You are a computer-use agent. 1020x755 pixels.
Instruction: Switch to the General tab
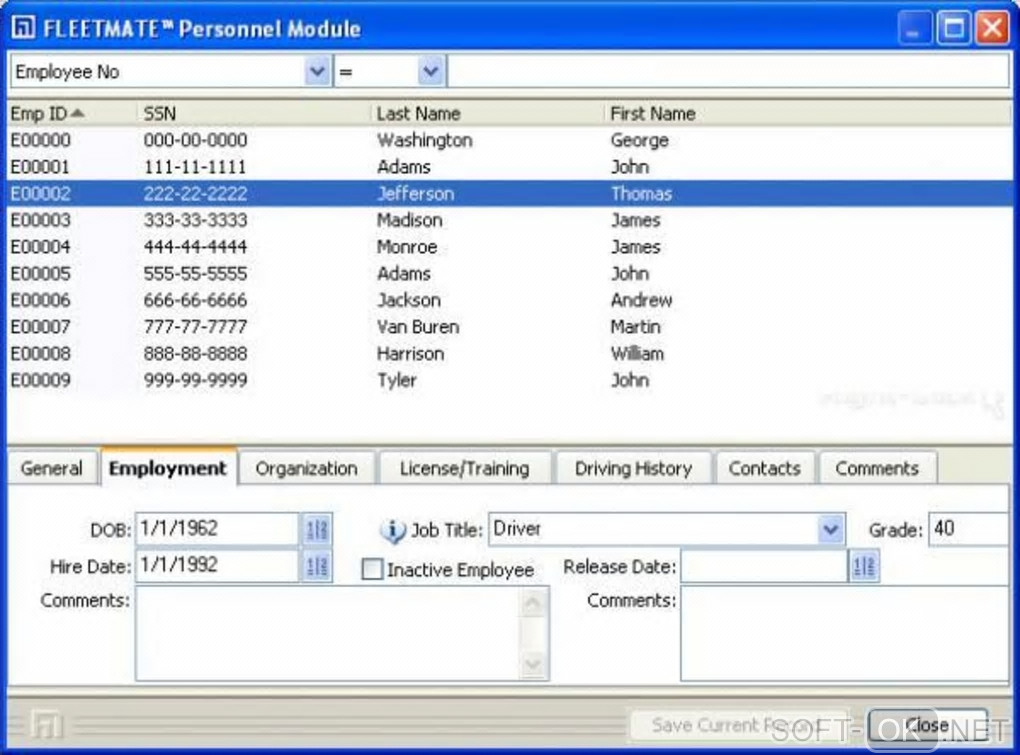click(51, 468)
